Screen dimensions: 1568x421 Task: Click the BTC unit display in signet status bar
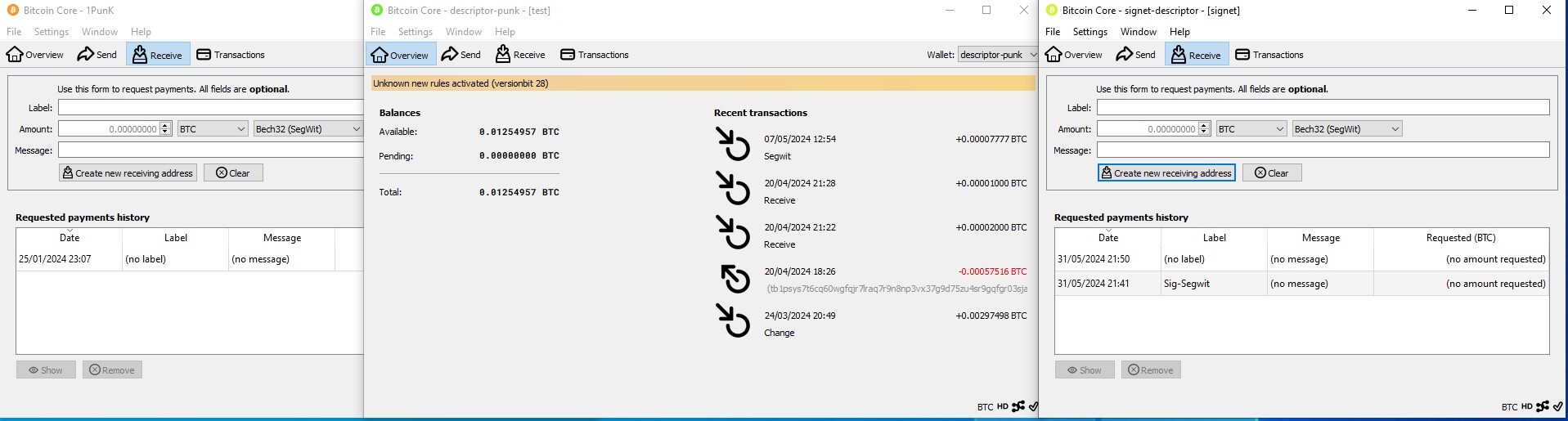(x=1509, y=406)
